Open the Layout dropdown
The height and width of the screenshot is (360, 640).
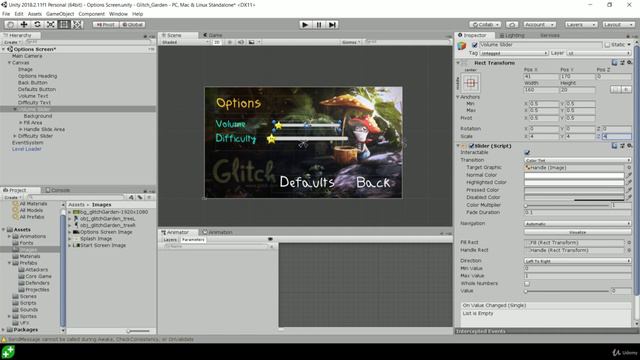point(618,24)
